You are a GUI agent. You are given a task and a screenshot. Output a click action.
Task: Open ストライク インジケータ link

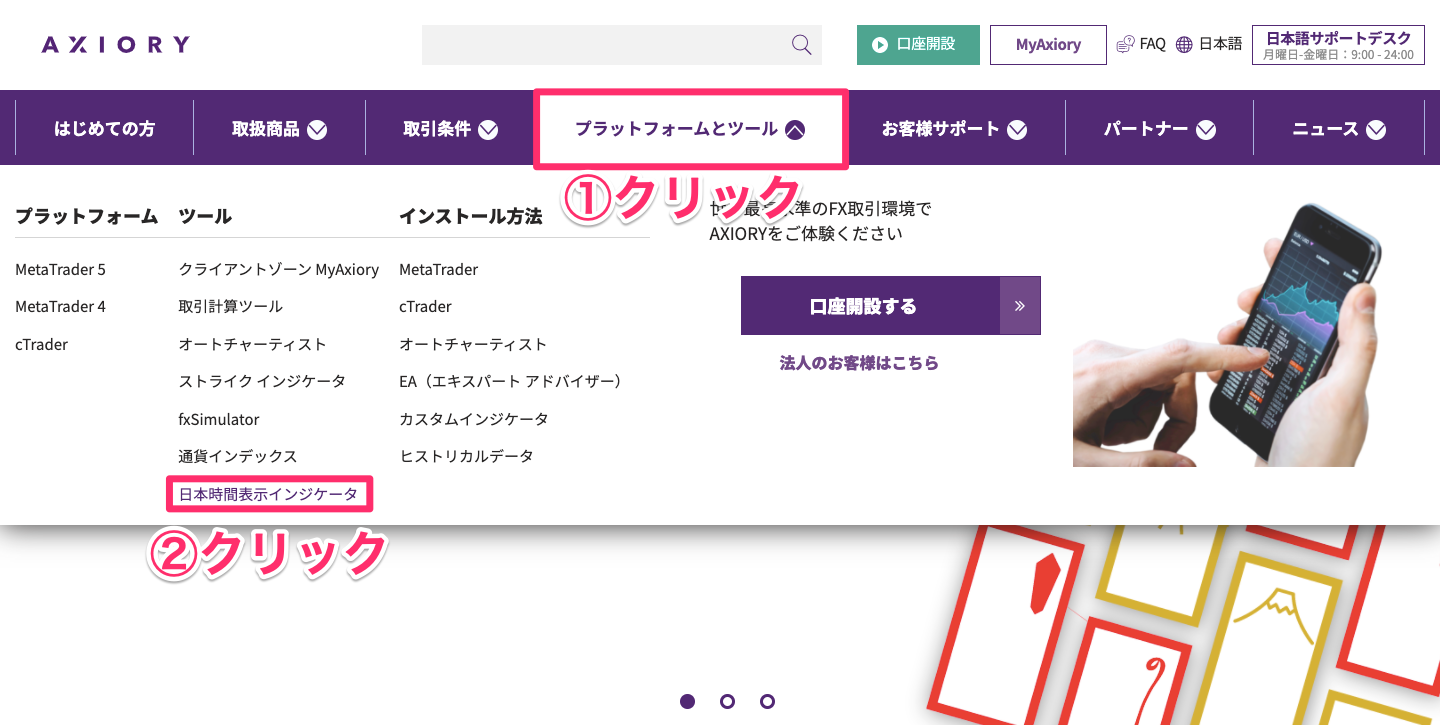pyautogui.click(x=262, y=381)
